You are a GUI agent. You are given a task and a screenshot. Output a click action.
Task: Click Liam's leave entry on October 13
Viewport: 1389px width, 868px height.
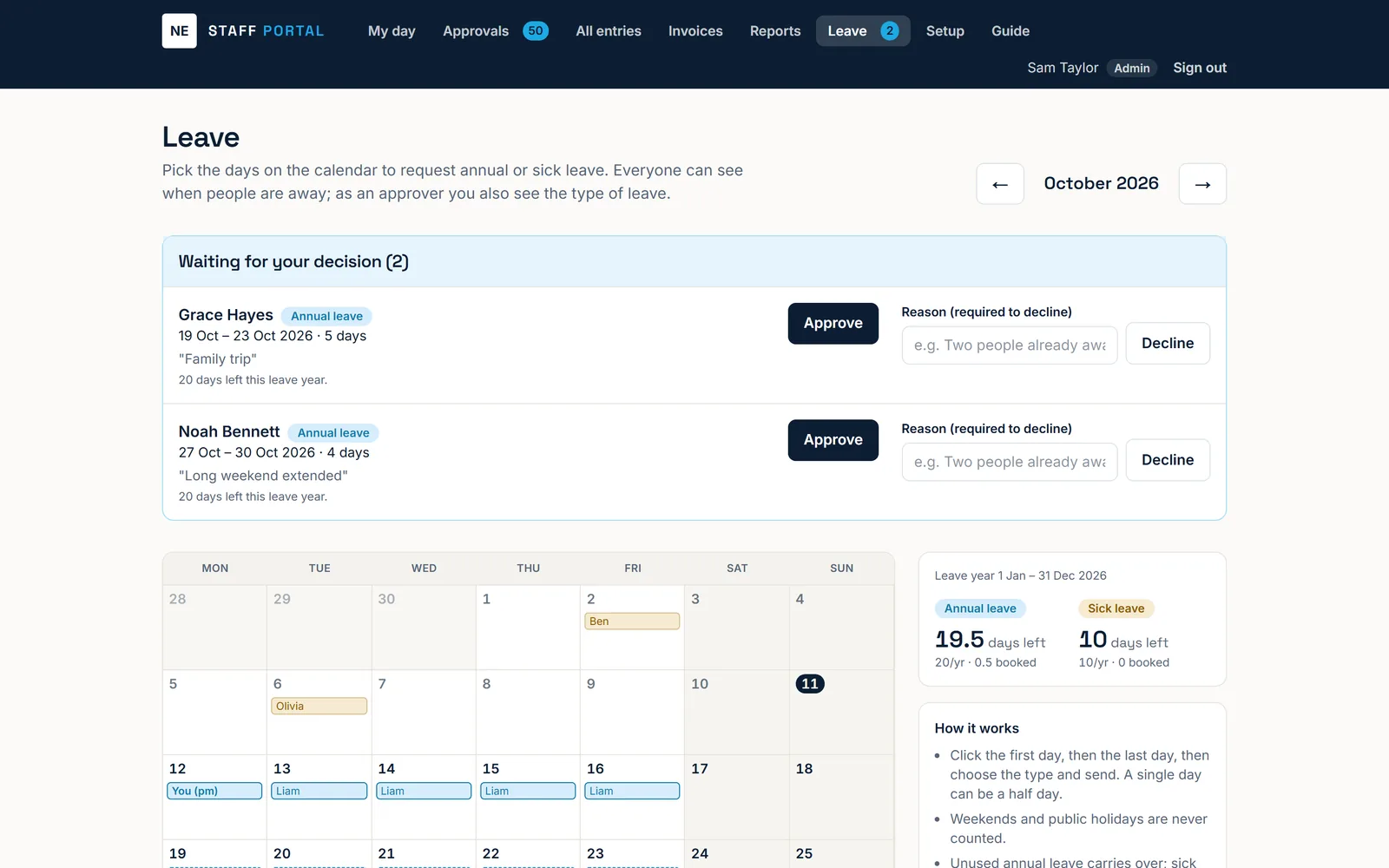click(319, 791)
